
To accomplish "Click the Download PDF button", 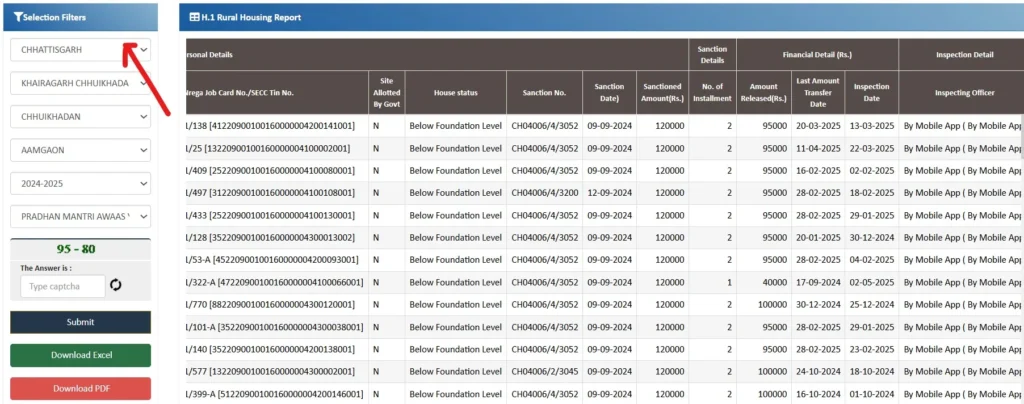I will pos(80,388).
